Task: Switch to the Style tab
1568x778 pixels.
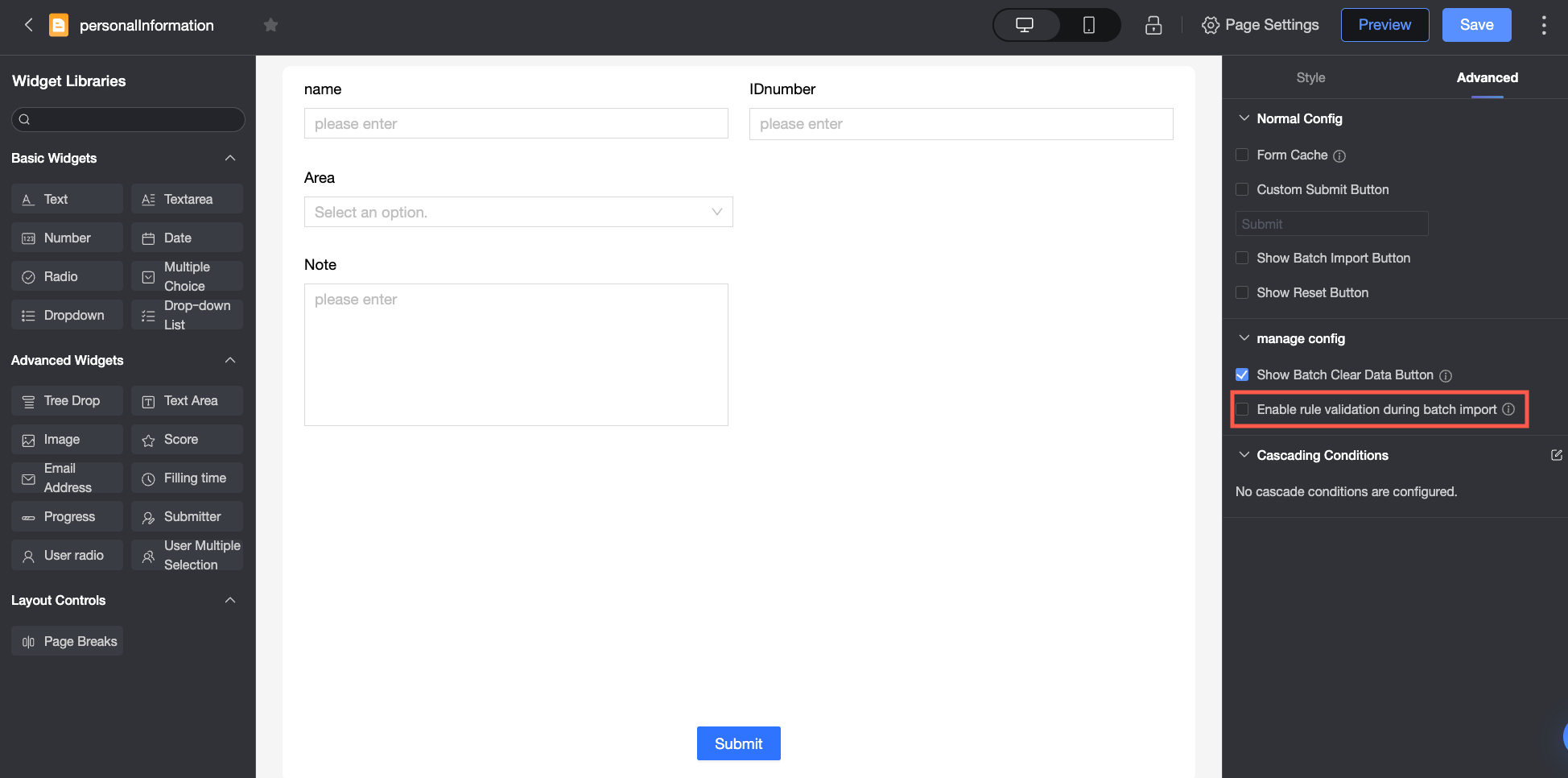Action: [1310, 77]
